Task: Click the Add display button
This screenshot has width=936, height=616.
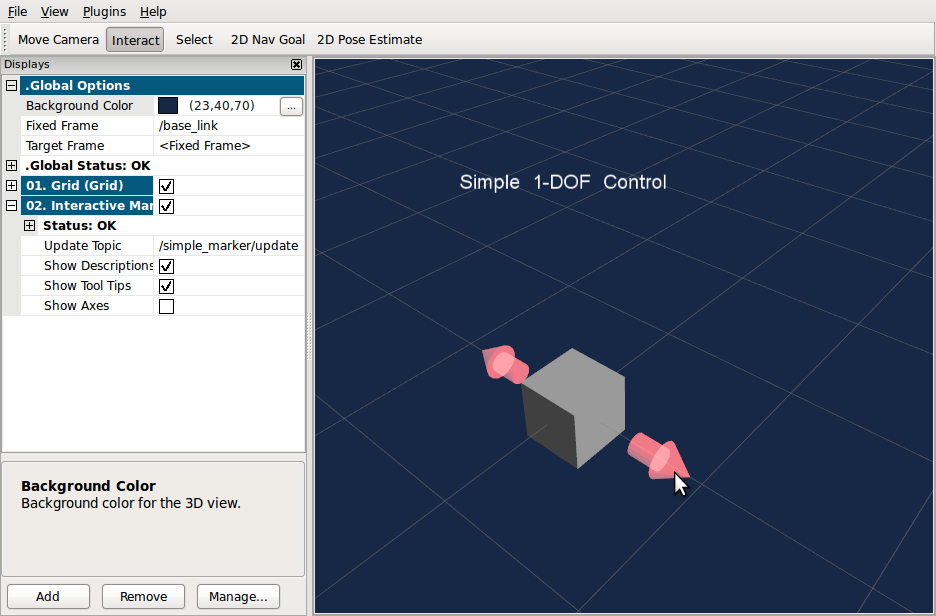Action: 48,597
